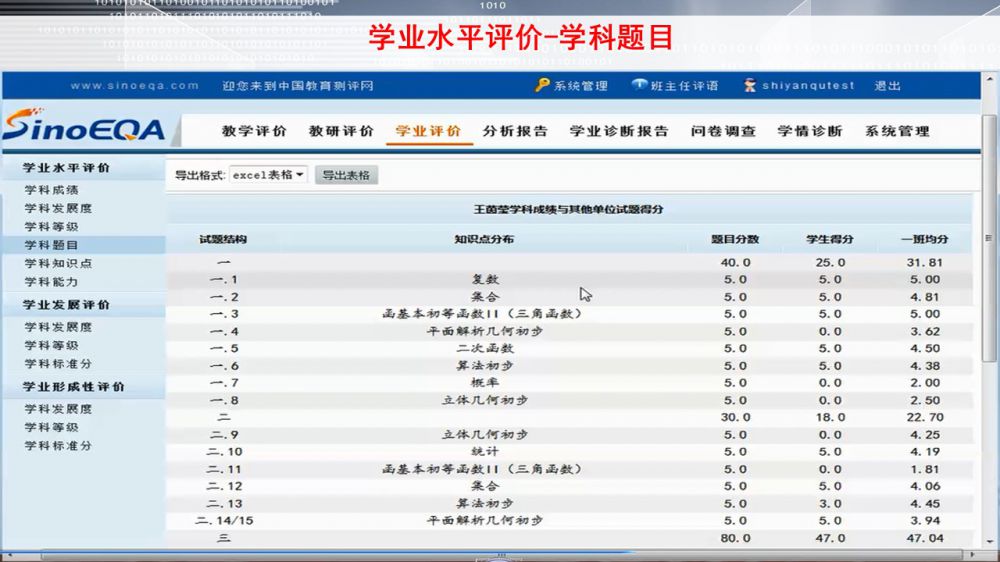The width and height of the screenshot is (1000, 562).
Task: Select 学科能力 in the left sidebar
Action: tap(52, 282)
